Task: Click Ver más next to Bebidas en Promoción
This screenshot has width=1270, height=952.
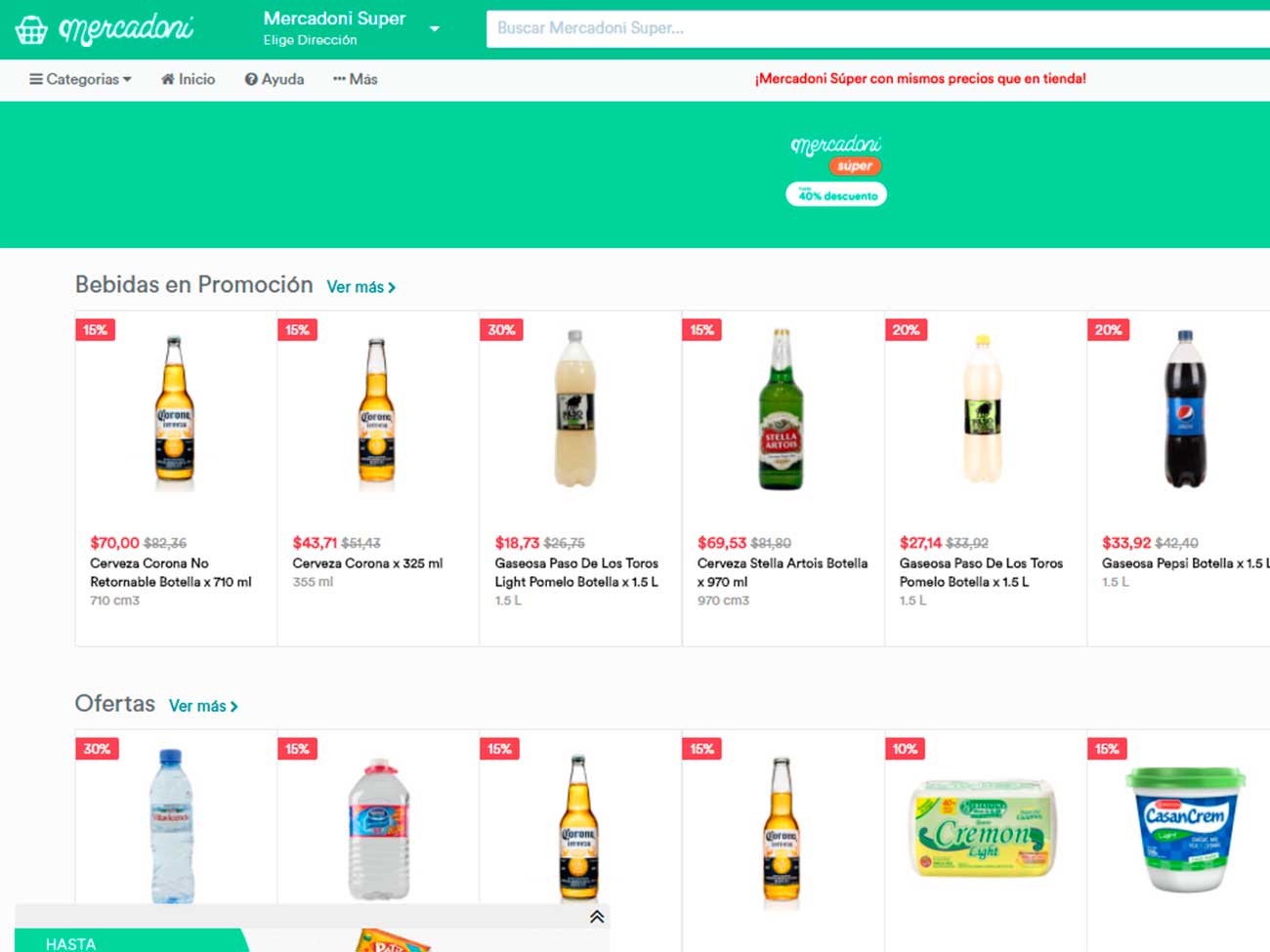Action: pos(361,287)
